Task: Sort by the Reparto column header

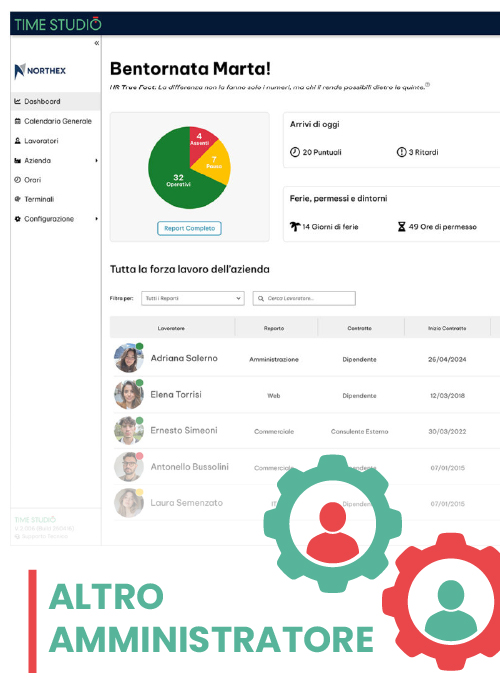Action: click(x=274, y=328)
